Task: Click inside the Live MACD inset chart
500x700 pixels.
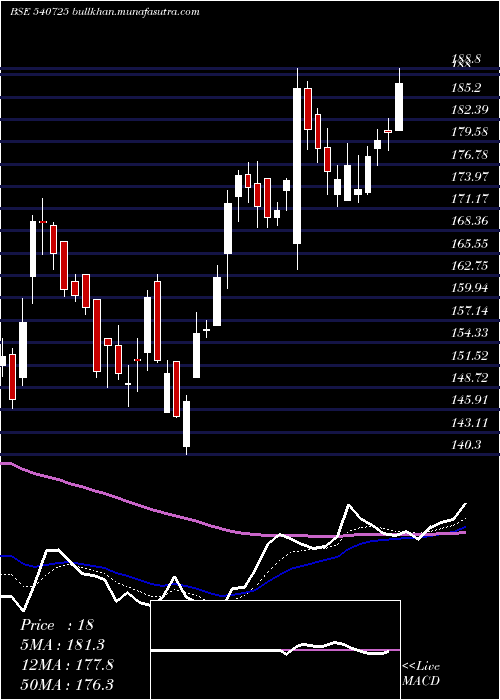Action: [x=275, y=650]
